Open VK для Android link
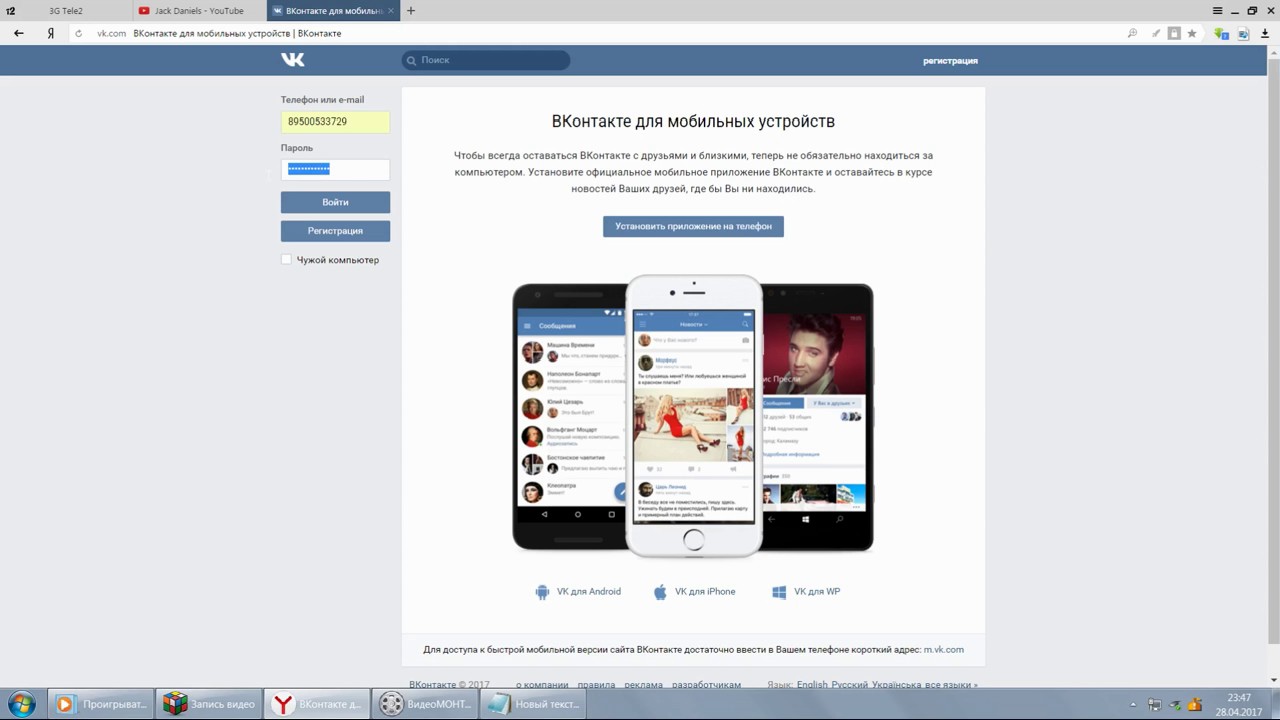This screenshot has width=1280, height=720. (588, 592)
